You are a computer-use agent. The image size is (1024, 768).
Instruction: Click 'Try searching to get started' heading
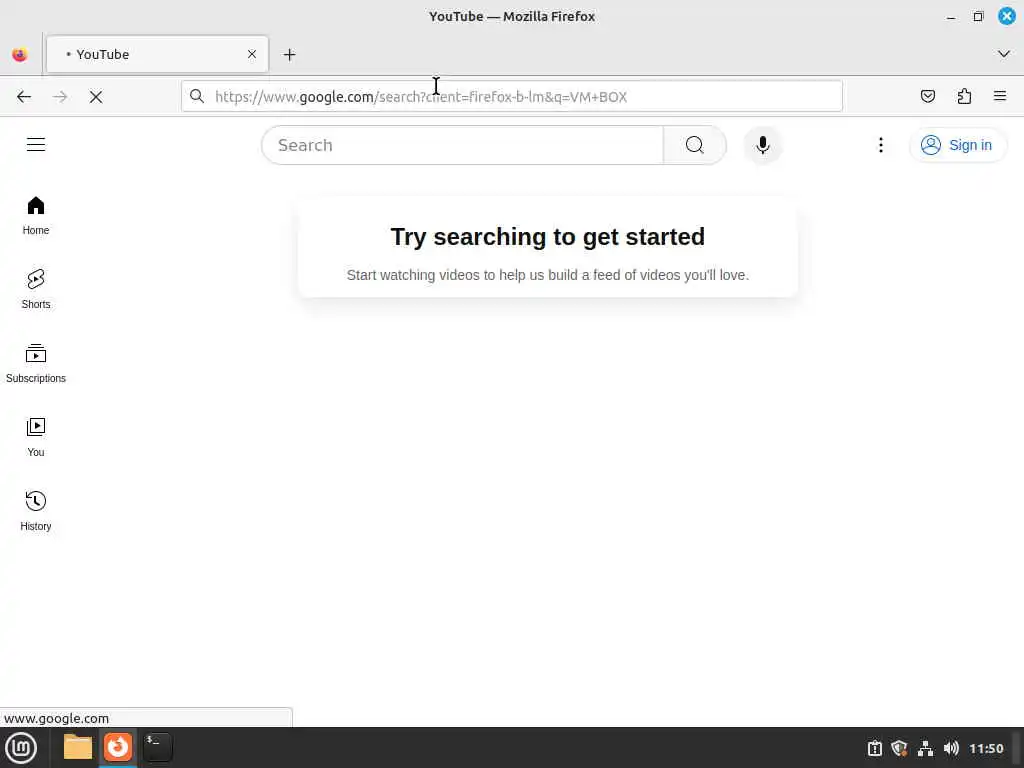pos(547,236)
